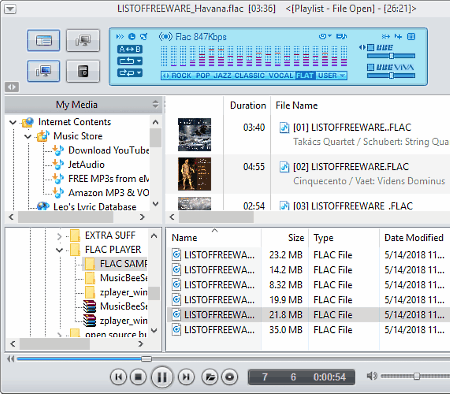Sort files by Date Modified column
The image size is (450, 394).
[414, 238]
